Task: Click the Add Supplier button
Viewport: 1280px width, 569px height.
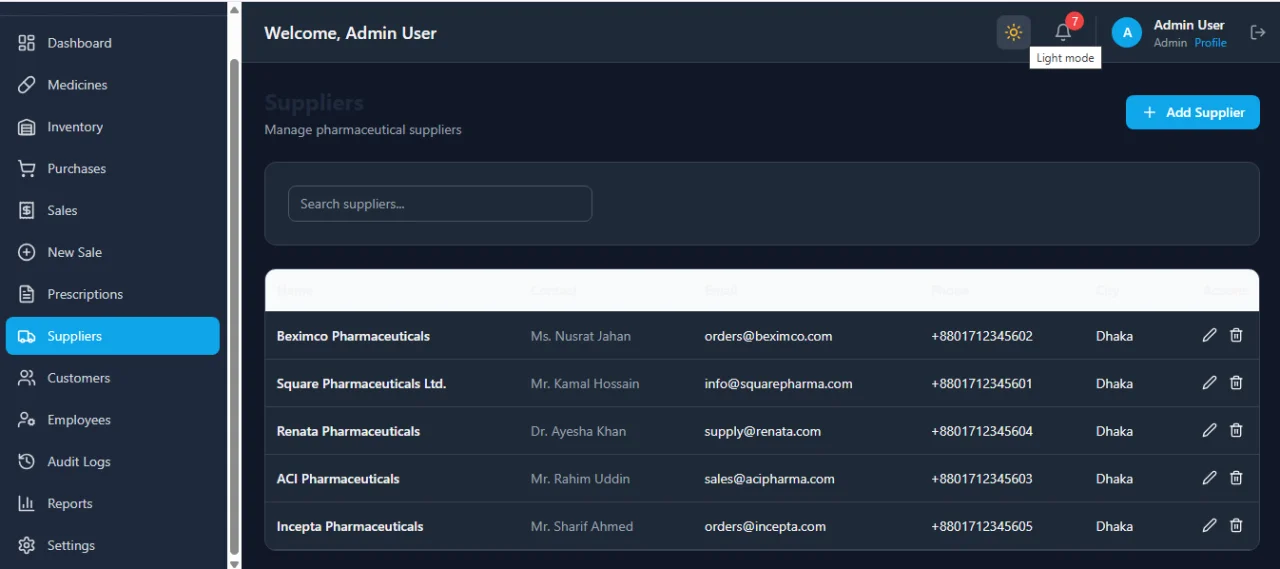Action: pyautogui.click(x=1192, y=112)
